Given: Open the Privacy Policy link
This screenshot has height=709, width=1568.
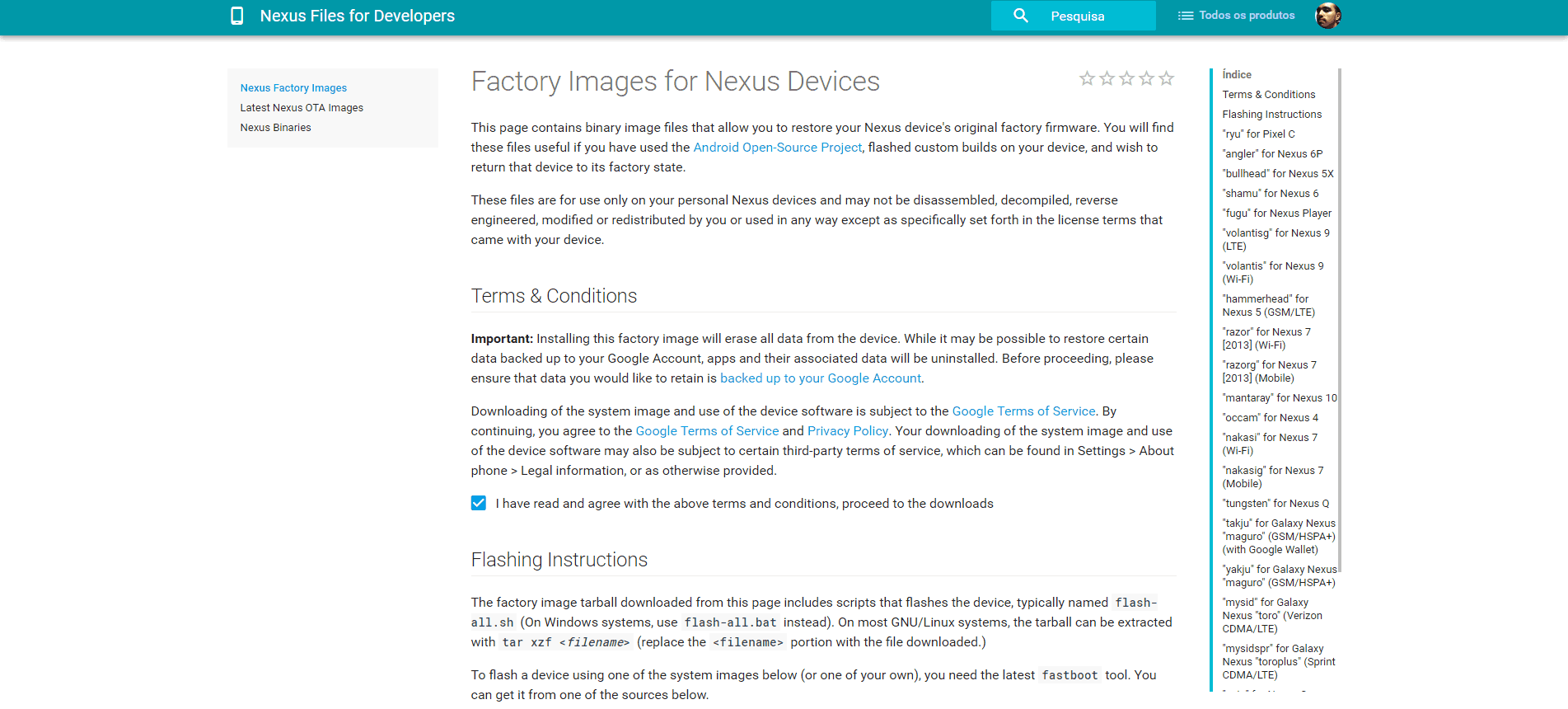Looking at the screenshot, I should pos(848,431).
